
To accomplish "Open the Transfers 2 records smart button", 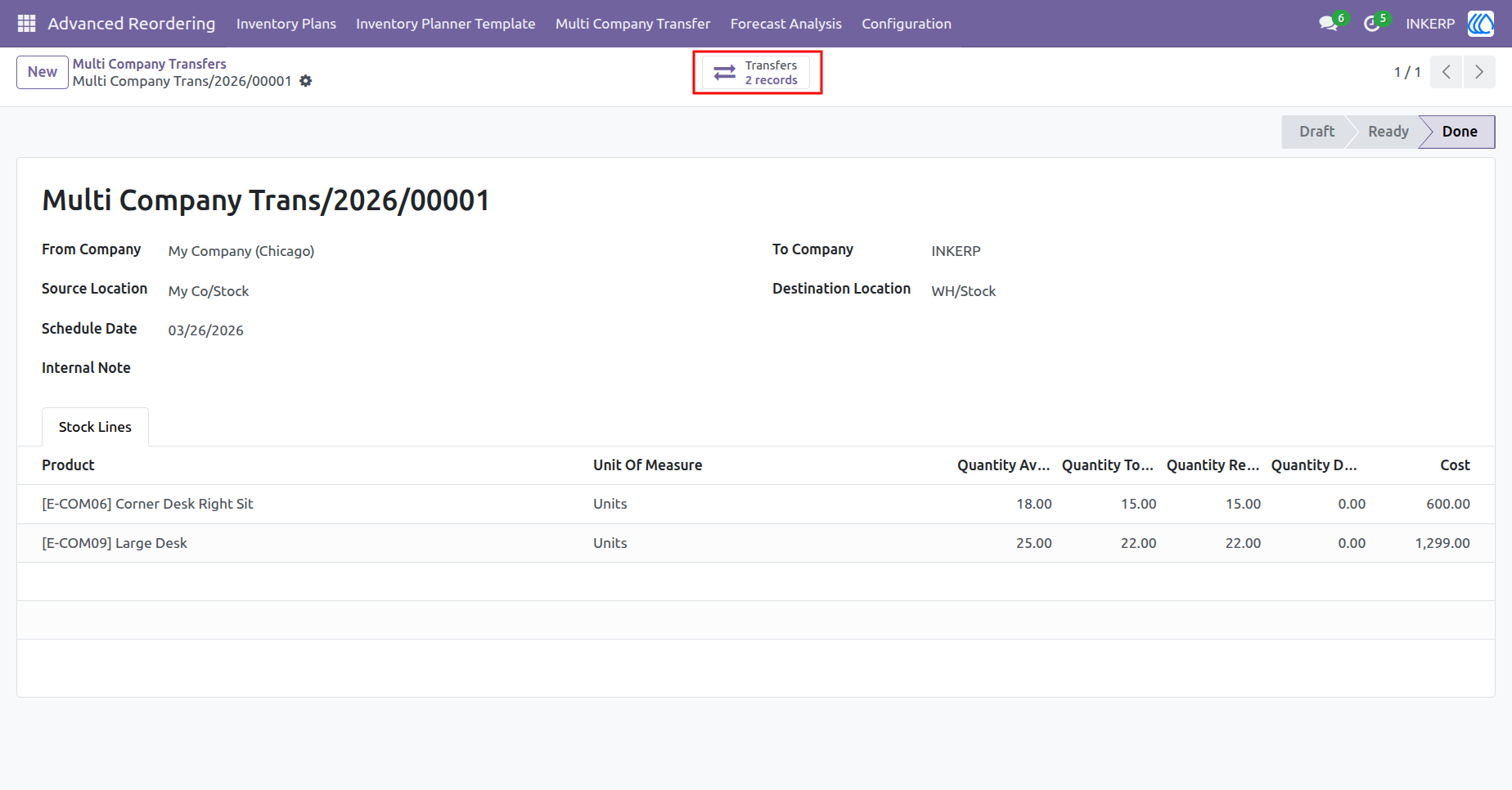I will (x=757, y=73).
